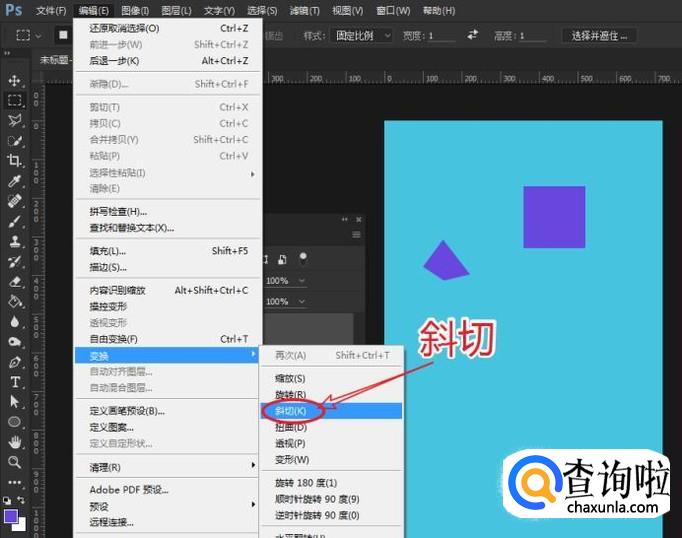Viewport: 682px width, 538px height.
Task: Select the Rectangular Marquee tool
Action: click(x=15, y=100)
